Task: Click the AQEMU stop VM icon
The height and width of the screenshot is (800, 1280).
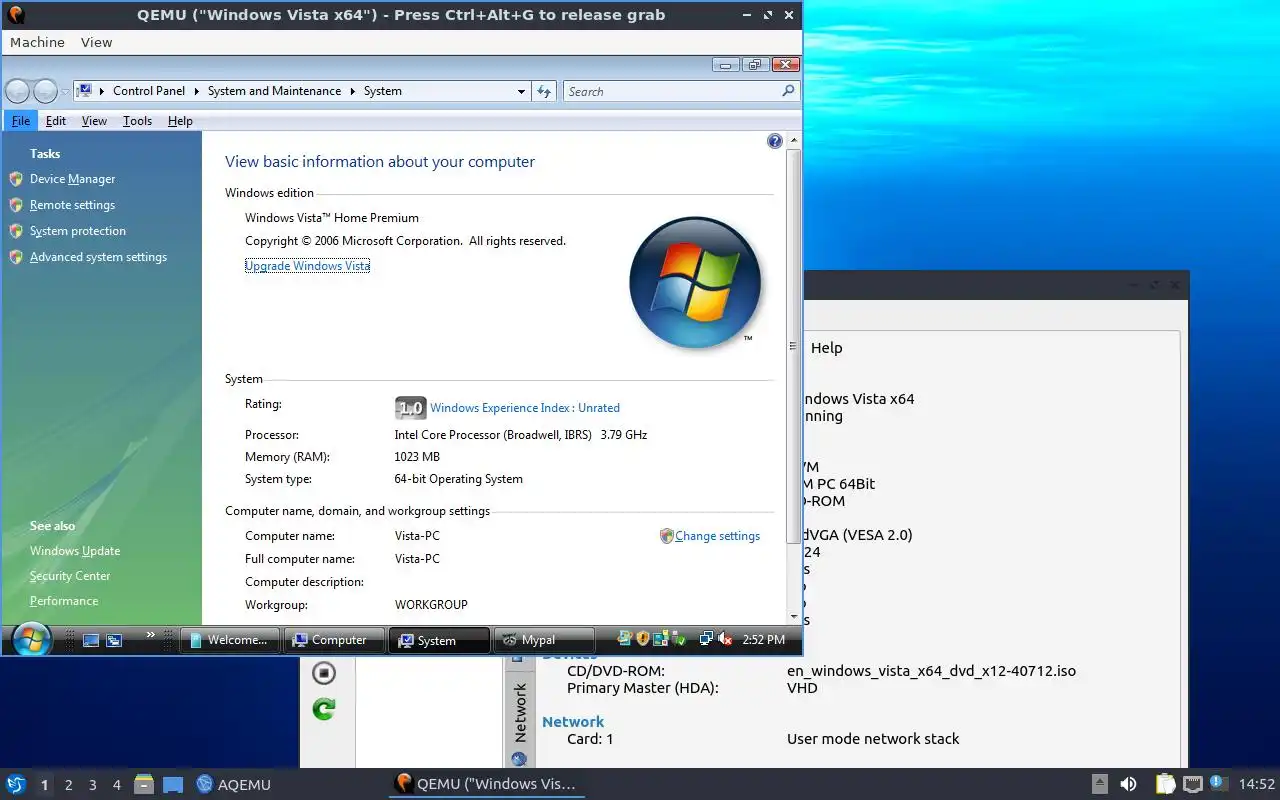Action: tap(324, 673)
